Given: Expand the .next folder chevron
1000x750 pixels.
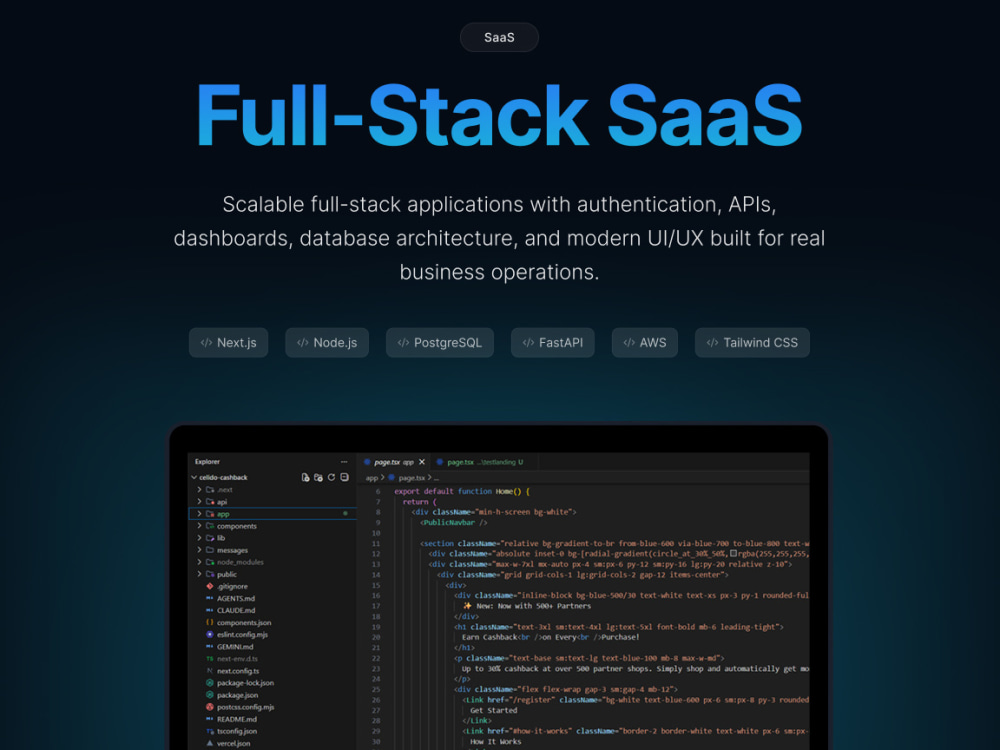Looking at the screenshot, I should 199,490.
